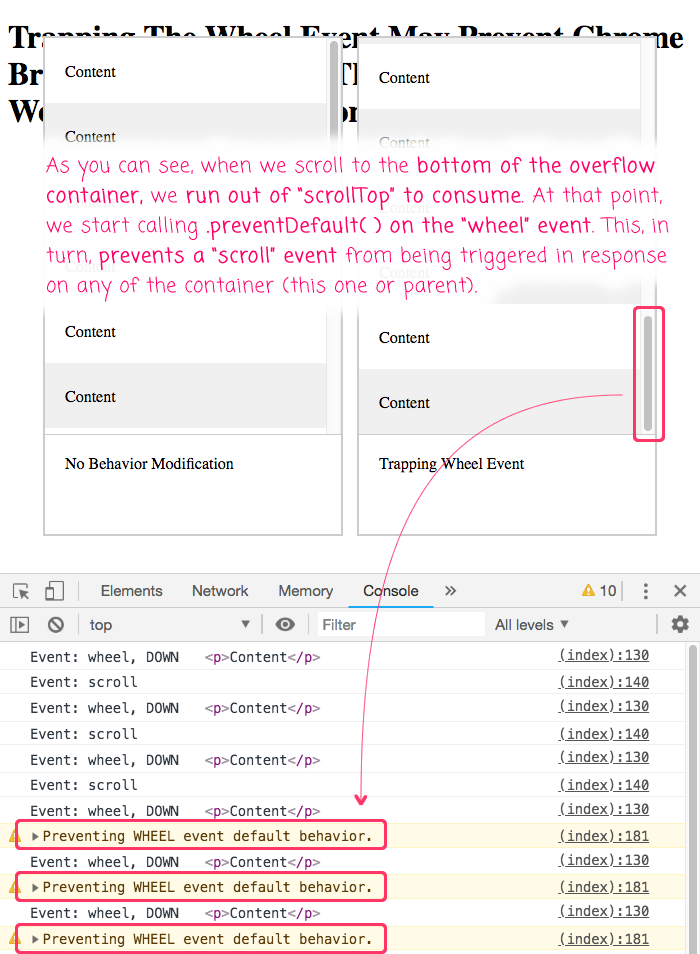Open the top execution context dropdown

(170, 625)
